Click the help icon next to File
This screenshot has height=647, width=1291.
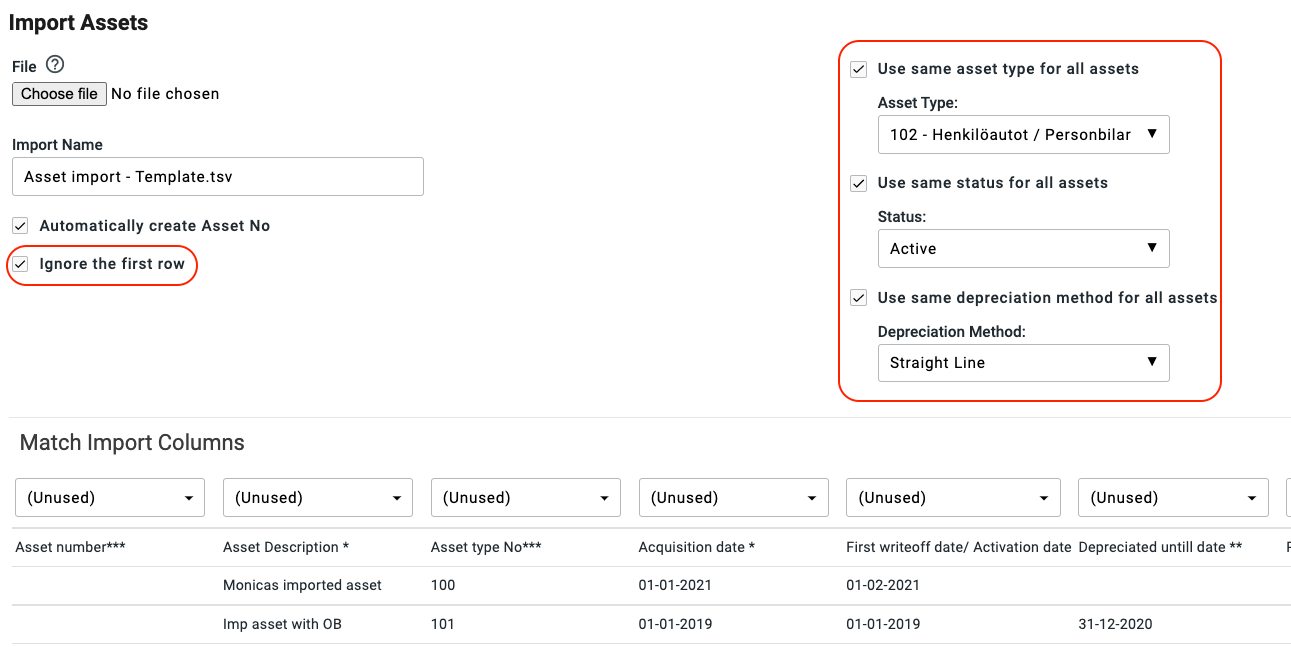[55, 65]
